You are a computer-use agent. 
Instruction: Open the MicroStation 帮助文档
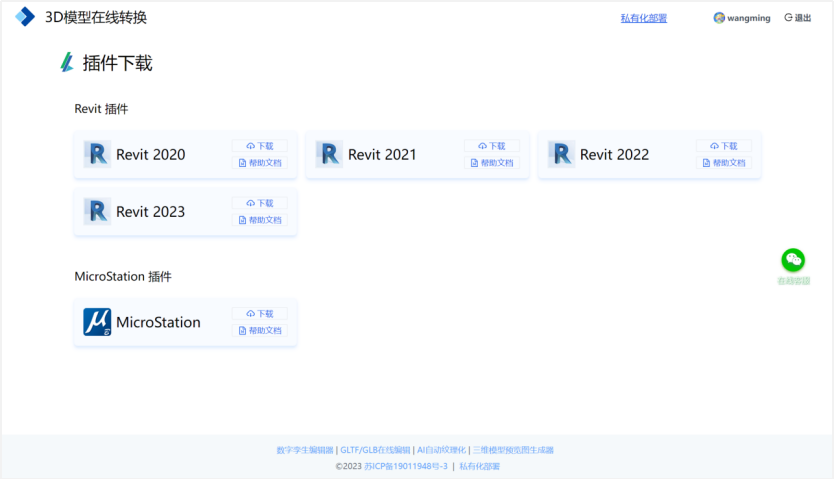pos(260,331)
